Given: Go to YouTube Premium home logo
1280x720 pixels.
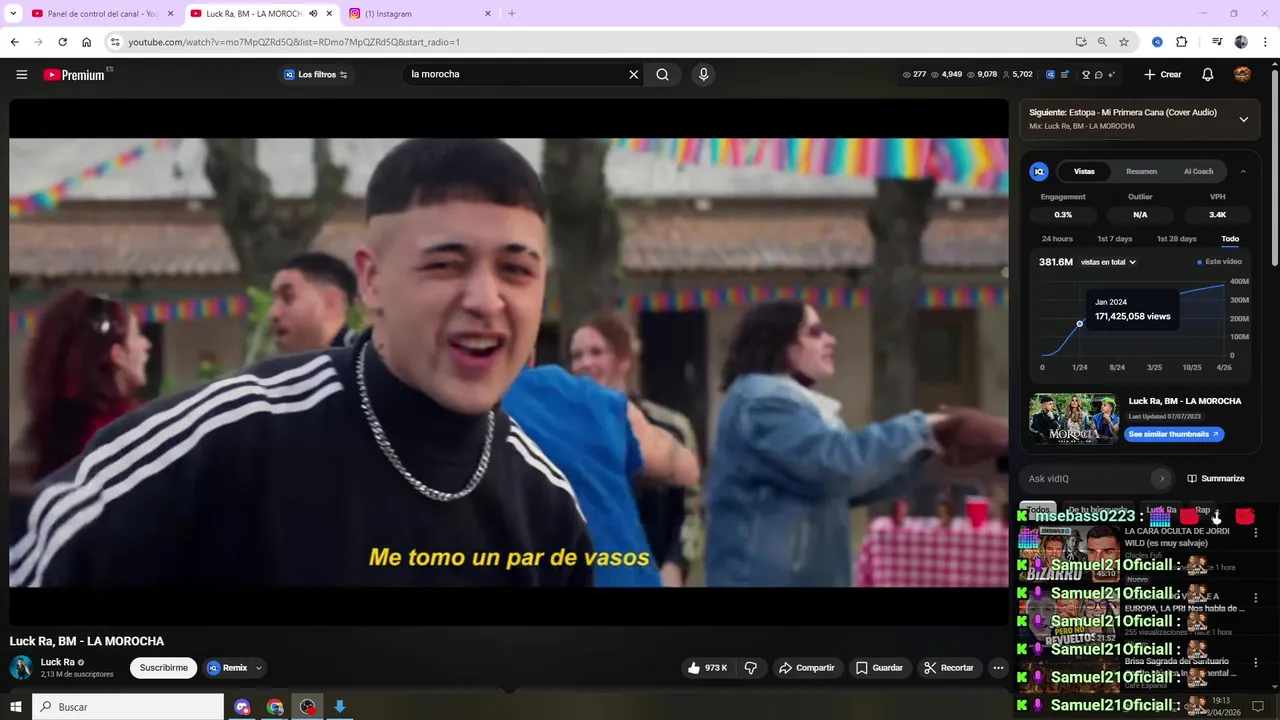Looking at the screenshot, I should point(74,74).
